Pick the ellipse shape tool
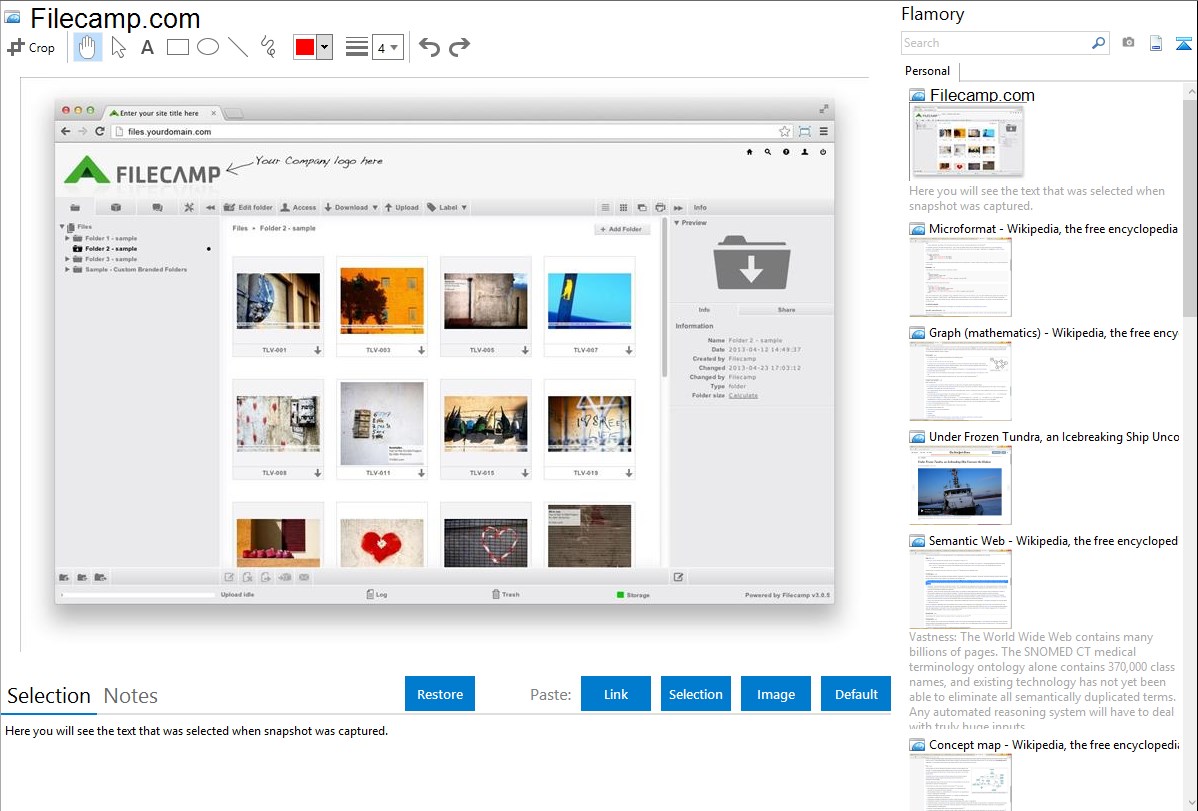This screenshot has width=1198, height=811. (208, 47)
